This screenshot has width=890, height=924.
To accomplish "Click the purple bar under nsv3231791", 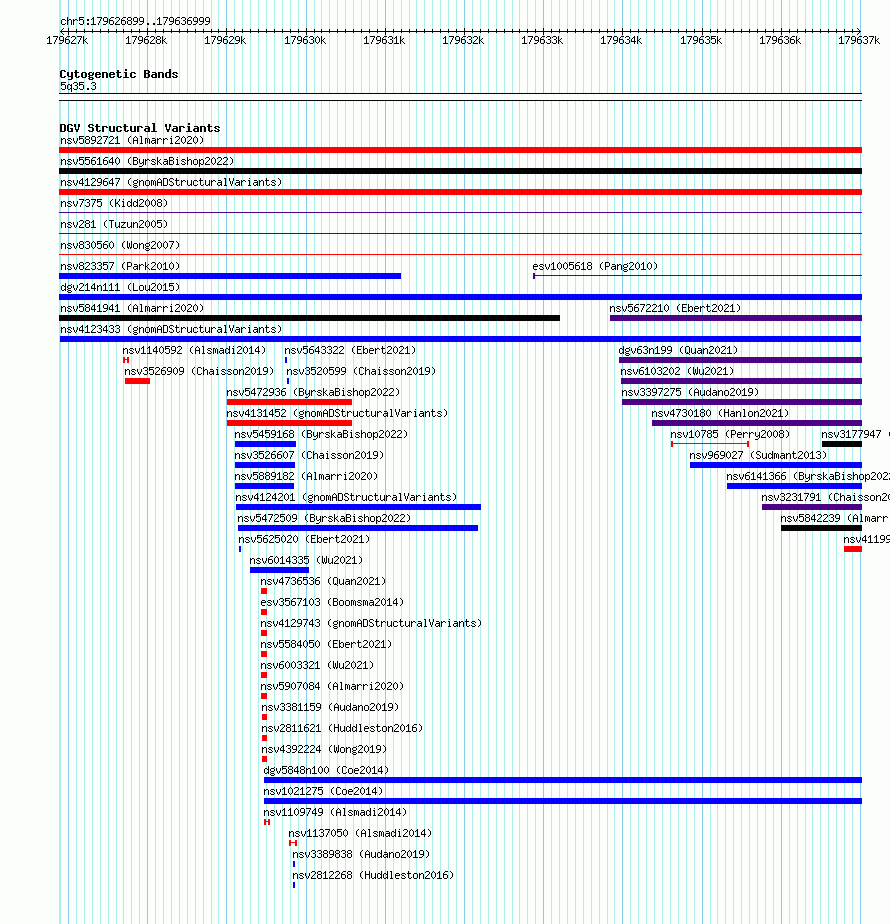I will [x=812, y=507].
